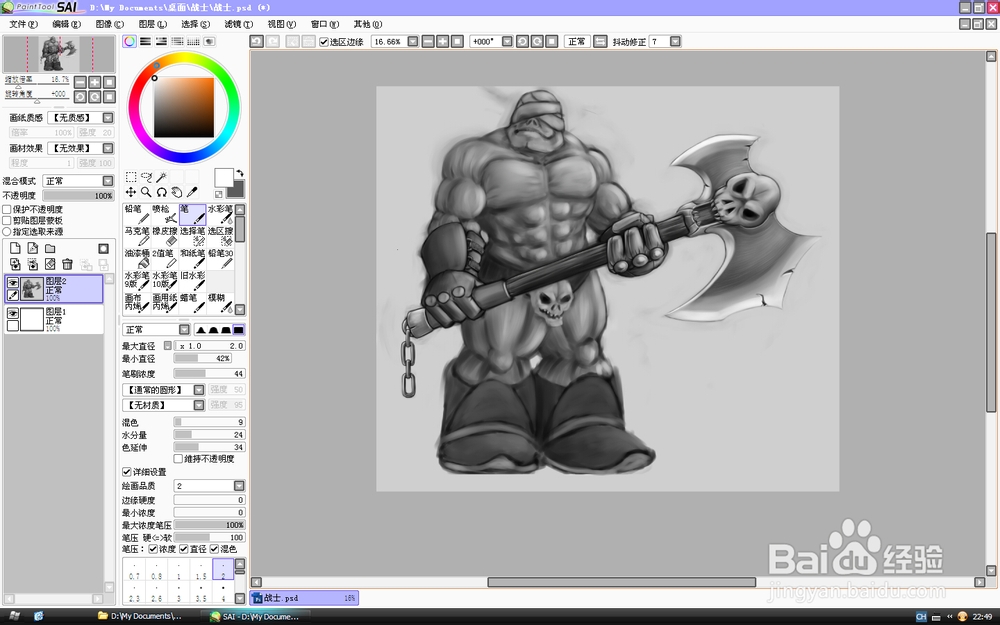Viewport: 1000px width, 625px height.
Task: Open the 编辑 menu
Action: coord(66,24)
